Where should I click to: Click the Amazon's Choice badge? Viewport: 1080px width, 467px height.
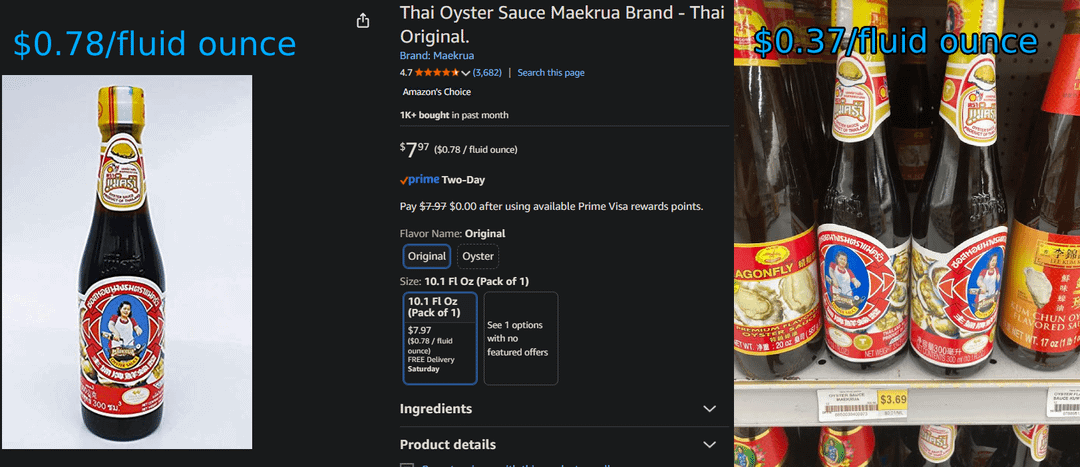click(x=436, y=92)
